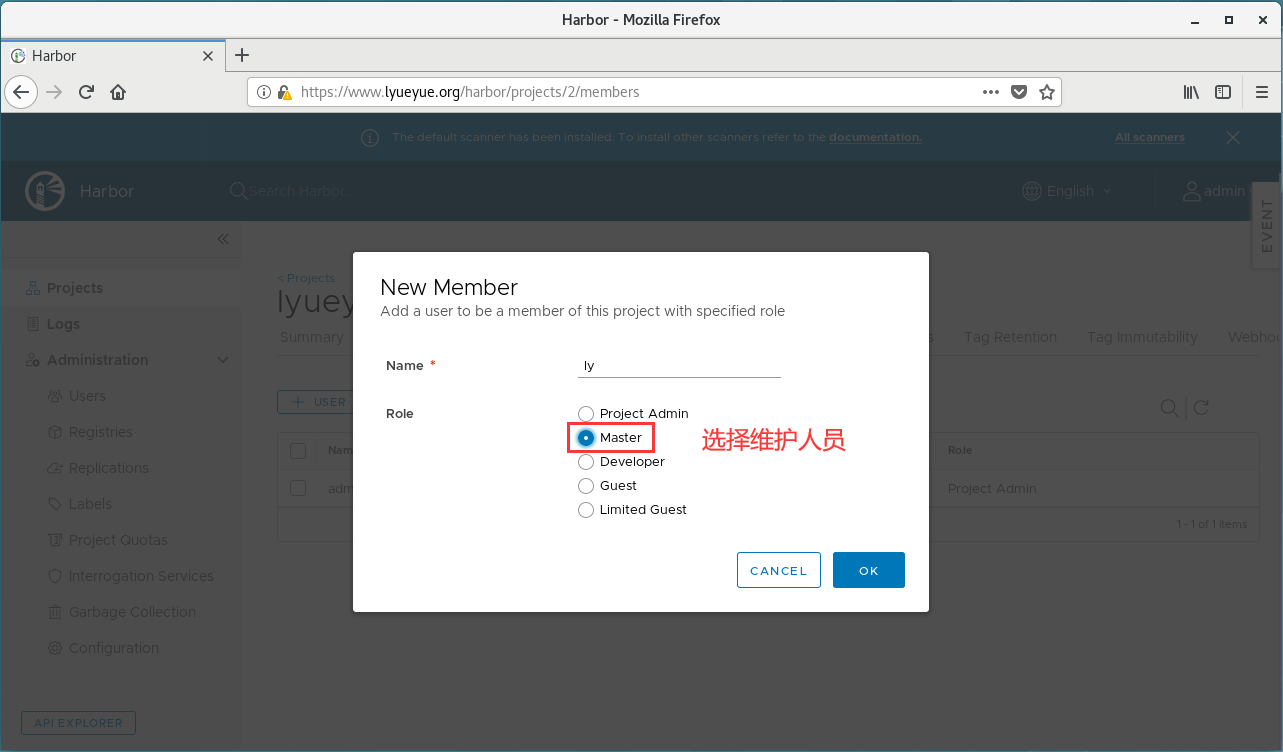The image size is (1283, 752).
Task: Click the + USER button
Action: point(315,402)
